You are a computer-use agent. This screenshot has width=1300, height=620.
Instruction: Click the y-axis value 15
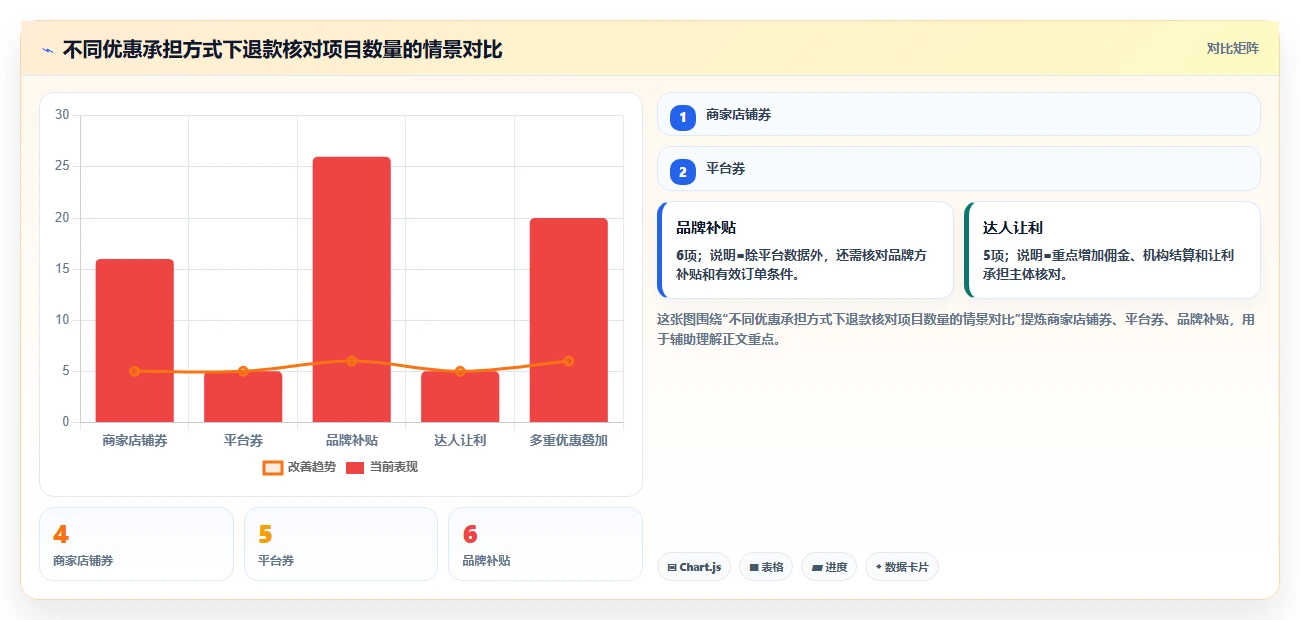click(x=62, y=269)
